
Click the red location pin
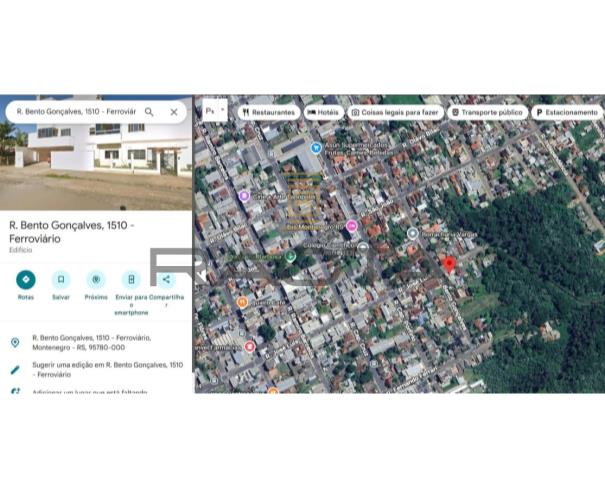(449, 265)
